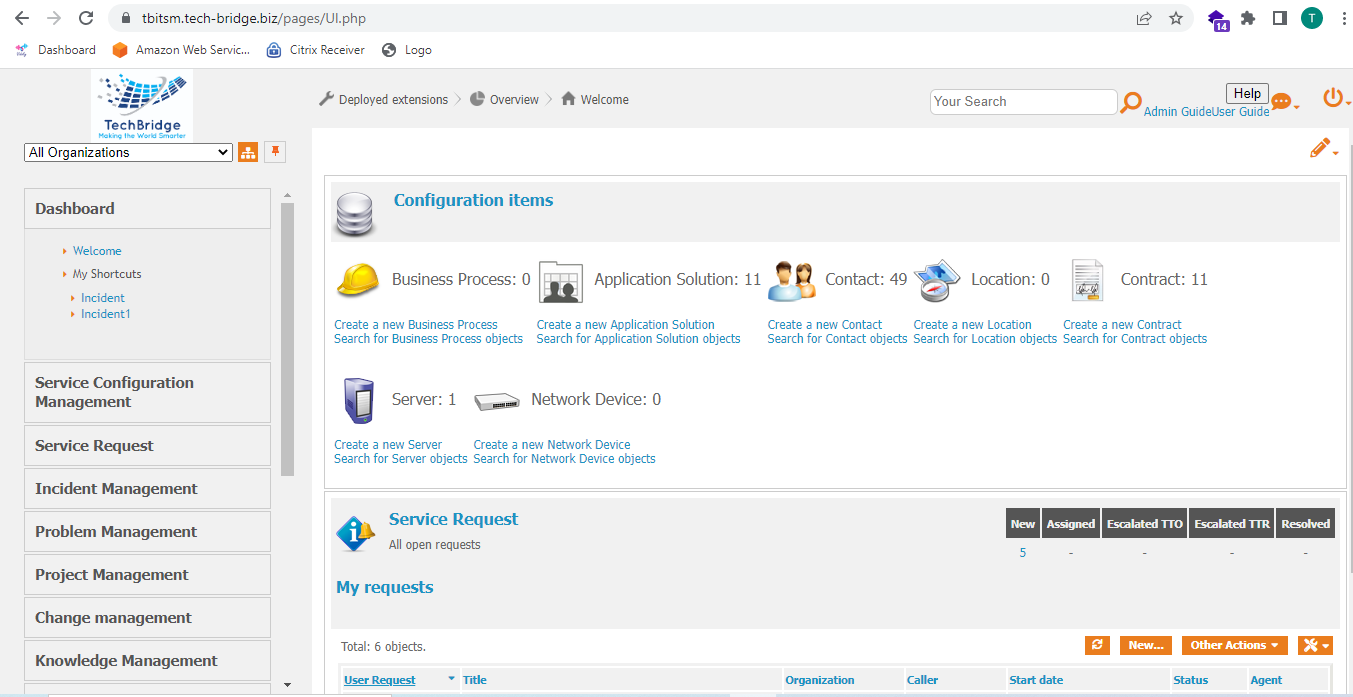Screen dimensions: 1353x697
Task: Click Search for Network Device objects
Action: 564,459
